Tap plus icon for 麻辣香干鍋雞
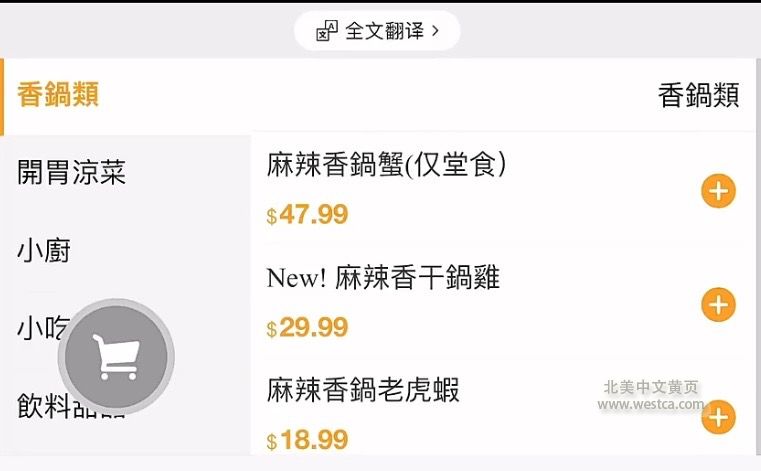 tap(718, 304)
